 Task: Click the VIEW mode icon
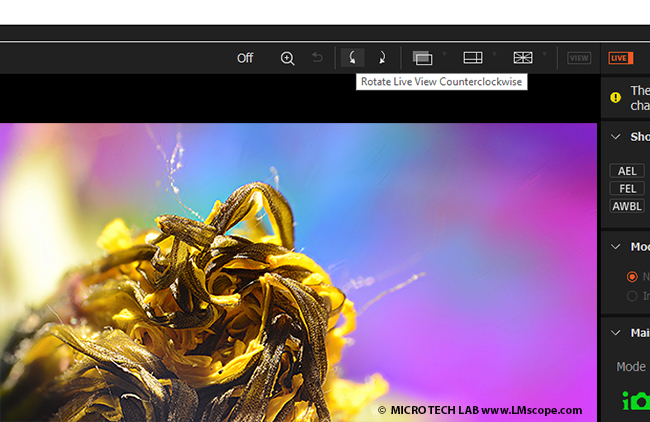(x=579, y=58)
